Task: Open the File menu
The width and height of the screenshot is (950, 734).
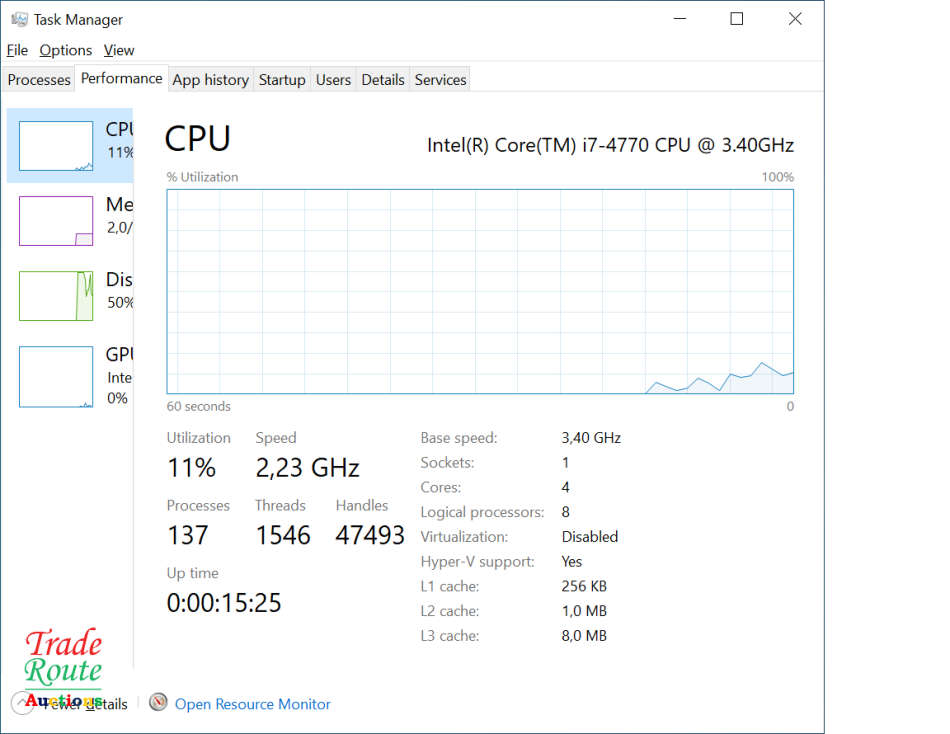Action: click(17, 50)
